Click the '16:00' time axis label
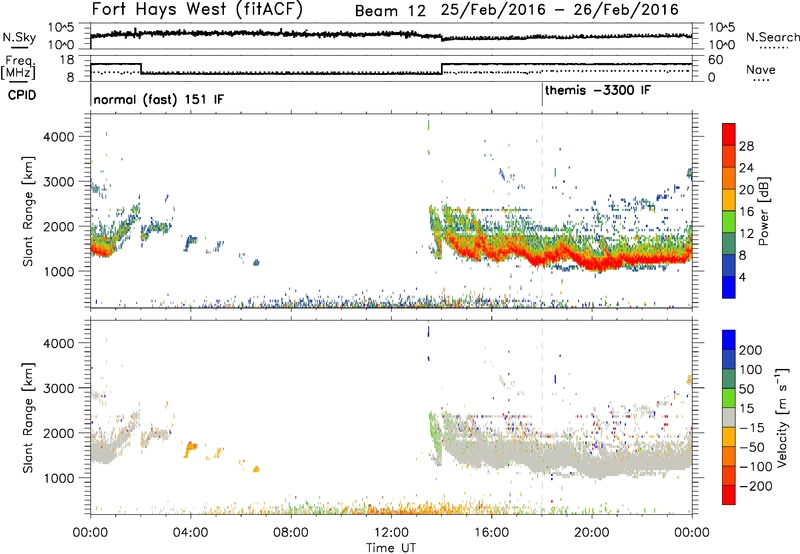Viewport: 800px width, 554px height. (x=491, y=533)
